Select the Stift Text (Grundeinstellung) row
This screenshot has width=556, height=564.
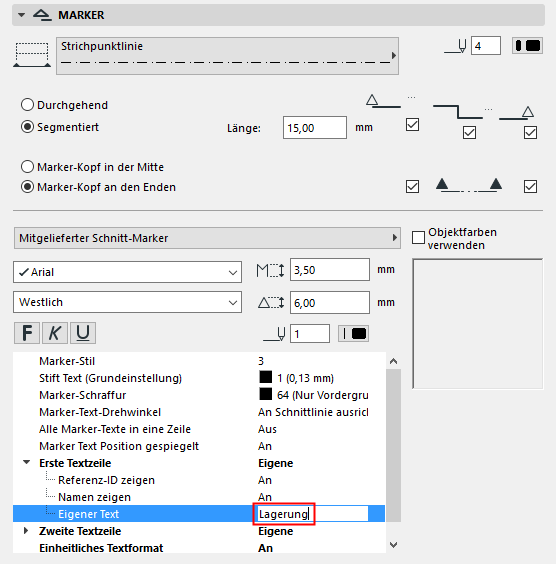pyautogui.click(x=199, y=378)
